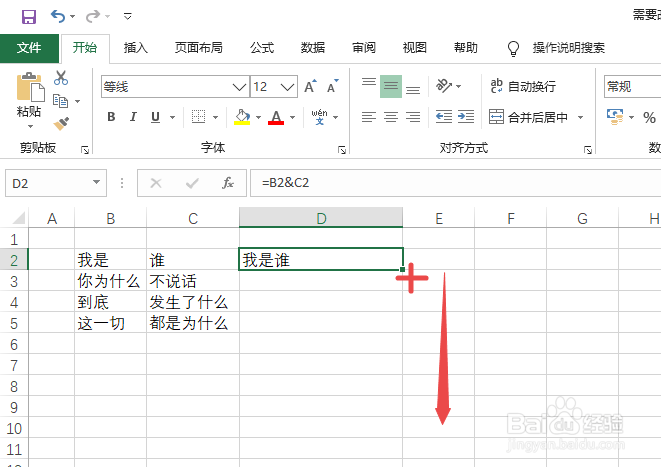Open the 等线 font name dropdown

coord(239,87)
